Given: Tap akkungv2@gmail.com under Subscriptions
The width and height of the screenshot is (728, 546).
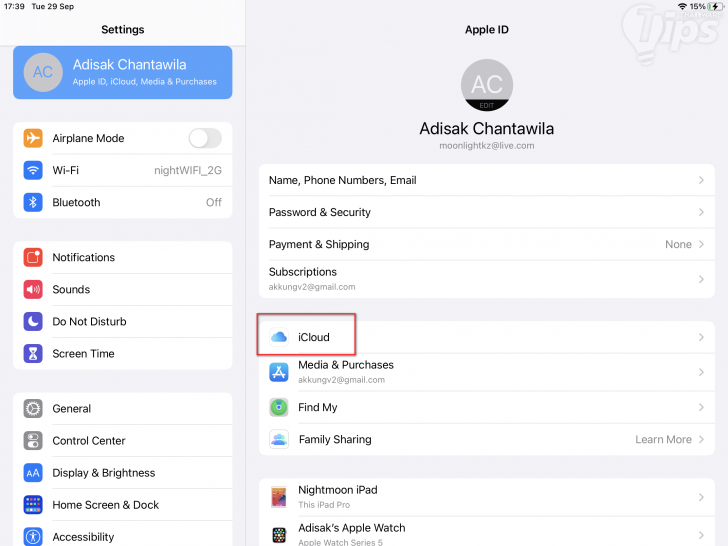Looking at the screenshot, I should pyautogui.click(x=312, y=287).
